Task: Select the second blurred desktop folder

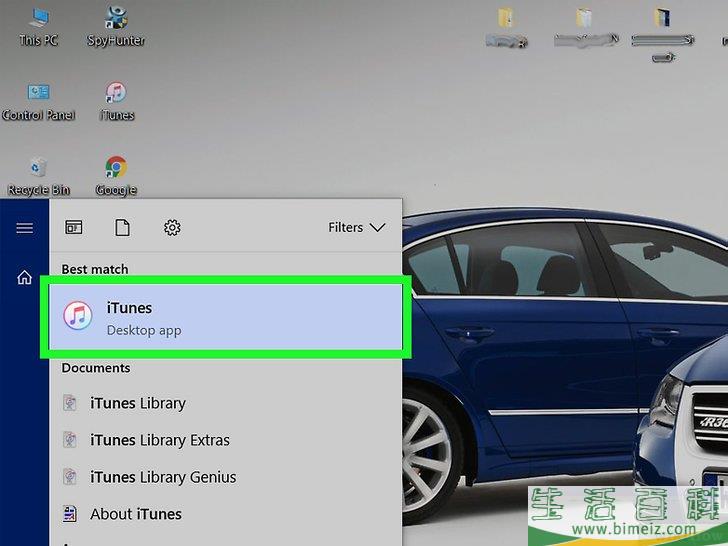Action: pos(586,28)
